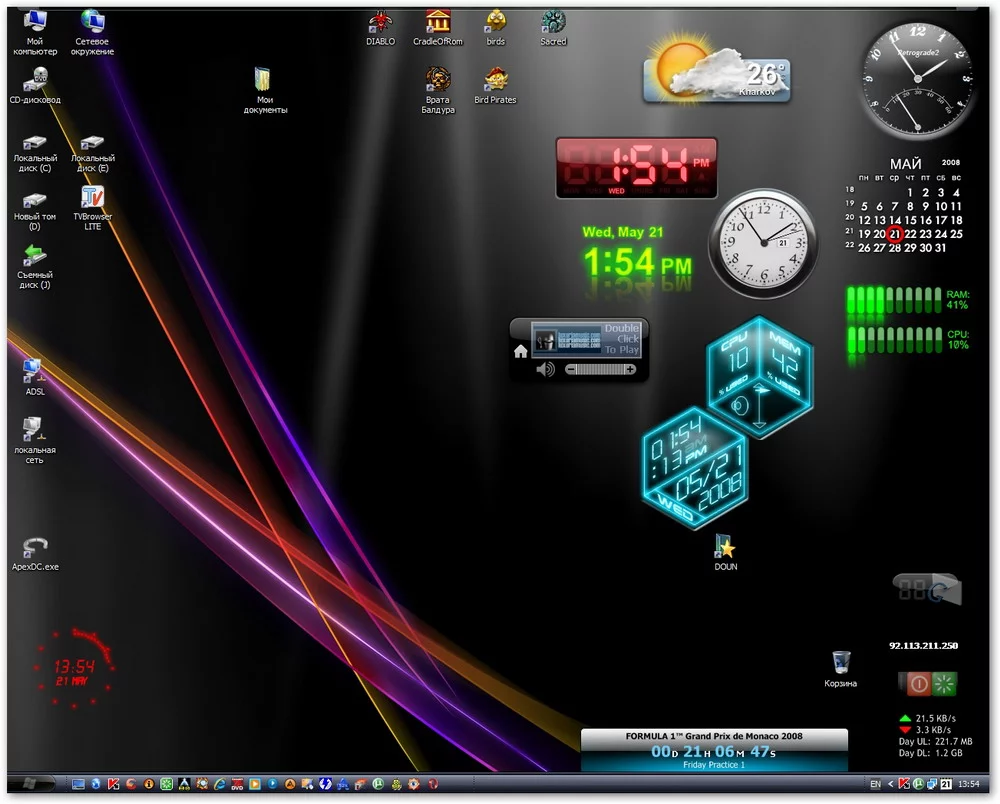Screen dimensions: 1000x804
Task: Open the Врата Балдура game icon
Action: tap(438, 80)
